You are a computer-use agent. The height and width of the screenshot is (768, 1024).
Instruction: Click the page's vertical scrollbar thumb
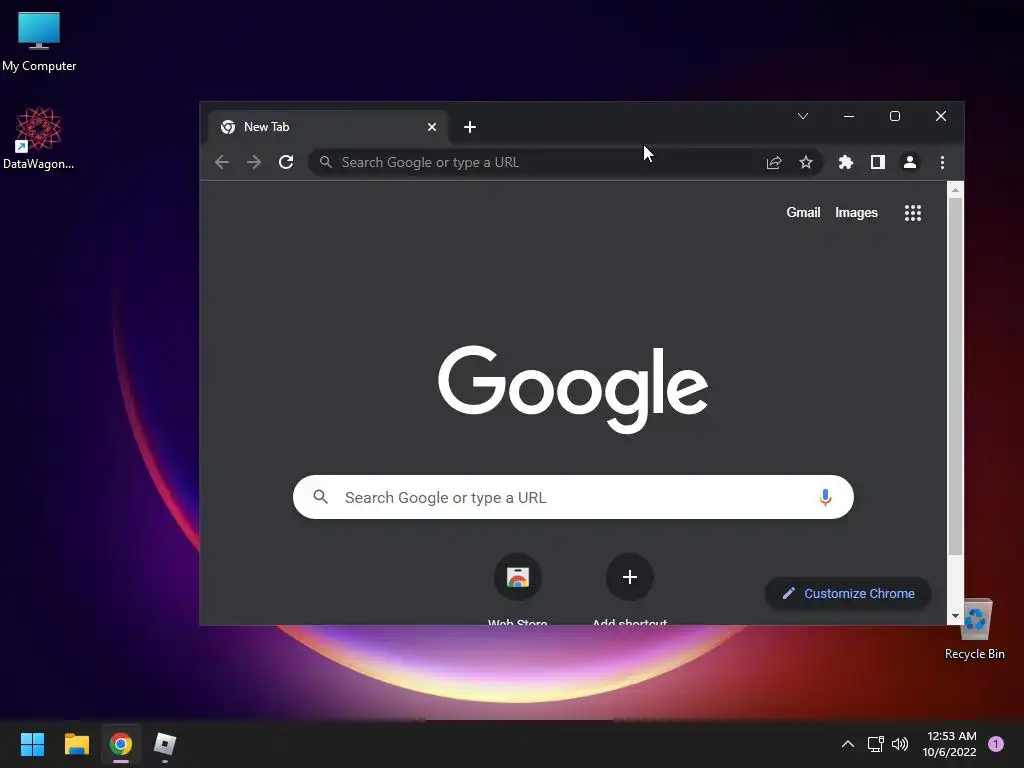point(955,376)
